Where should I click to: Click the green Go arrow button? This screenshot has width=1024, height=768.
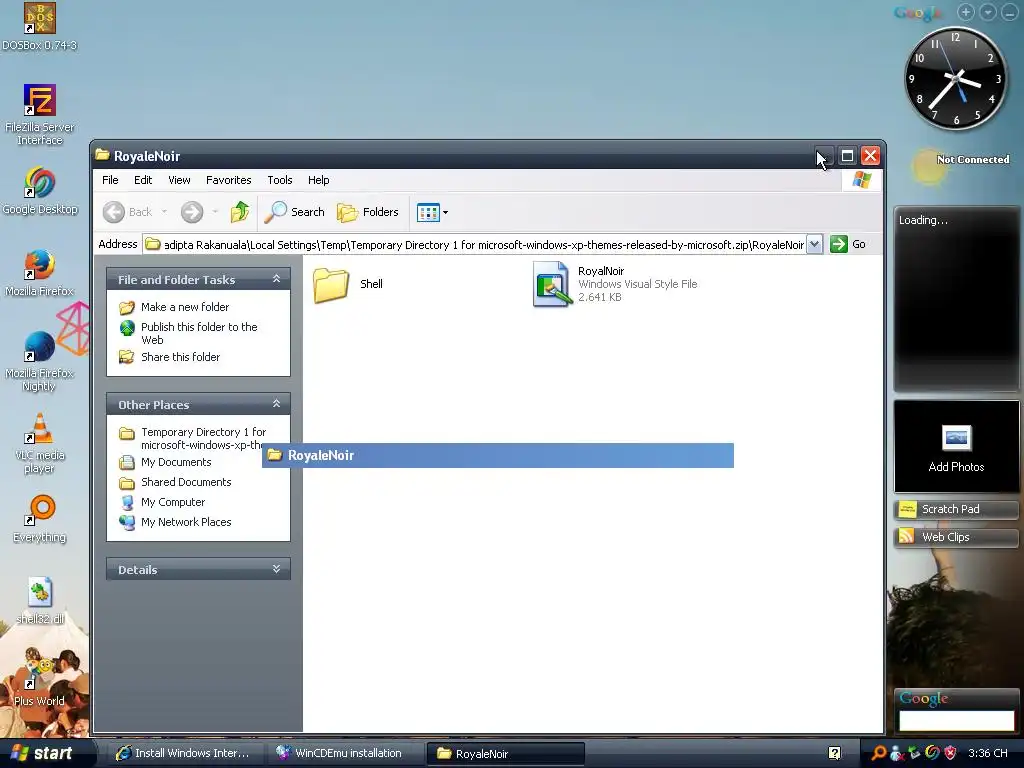pyautogui.click(x=839, y=244)
